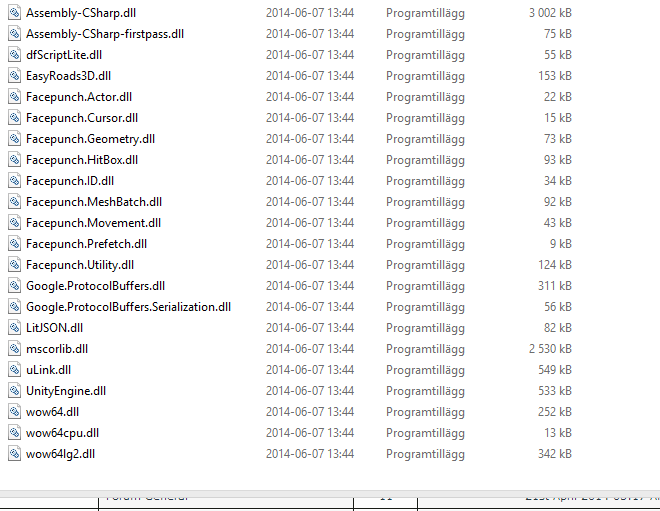Select the wow64lg2.dll file icon
The height and width of the screenshot is (511, 660).
point(14,454)
